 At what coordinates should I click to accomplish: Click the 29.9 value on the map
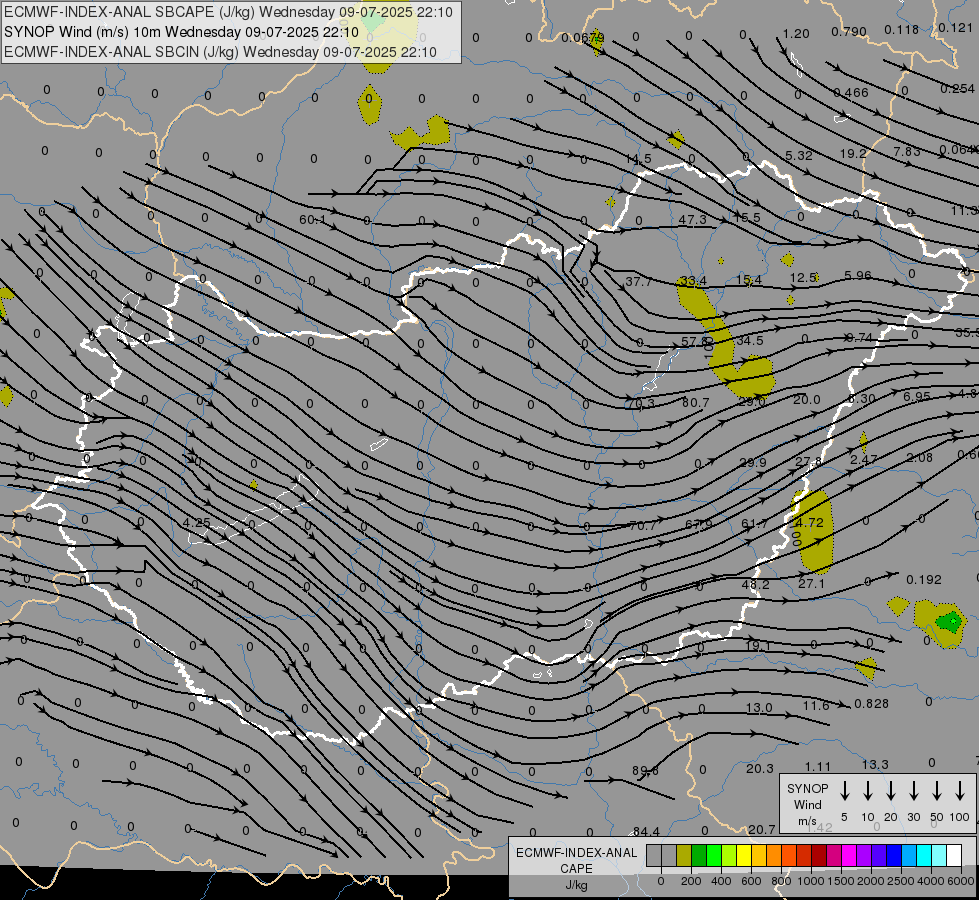coord(752,463)
